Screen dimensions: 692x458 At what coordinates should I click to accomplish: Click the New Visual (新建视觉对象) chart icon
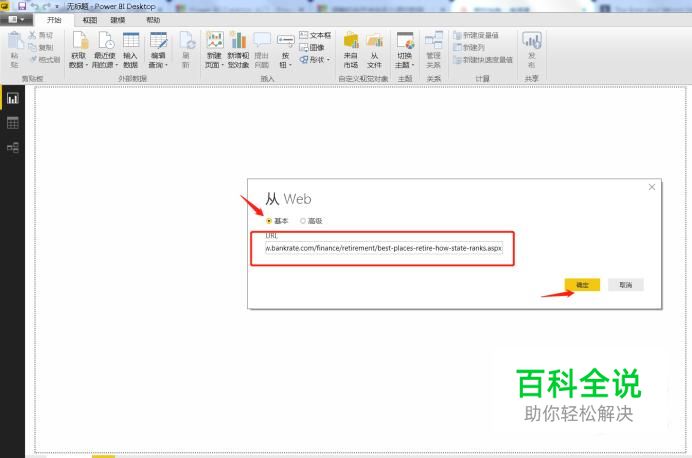pos(238,41)
